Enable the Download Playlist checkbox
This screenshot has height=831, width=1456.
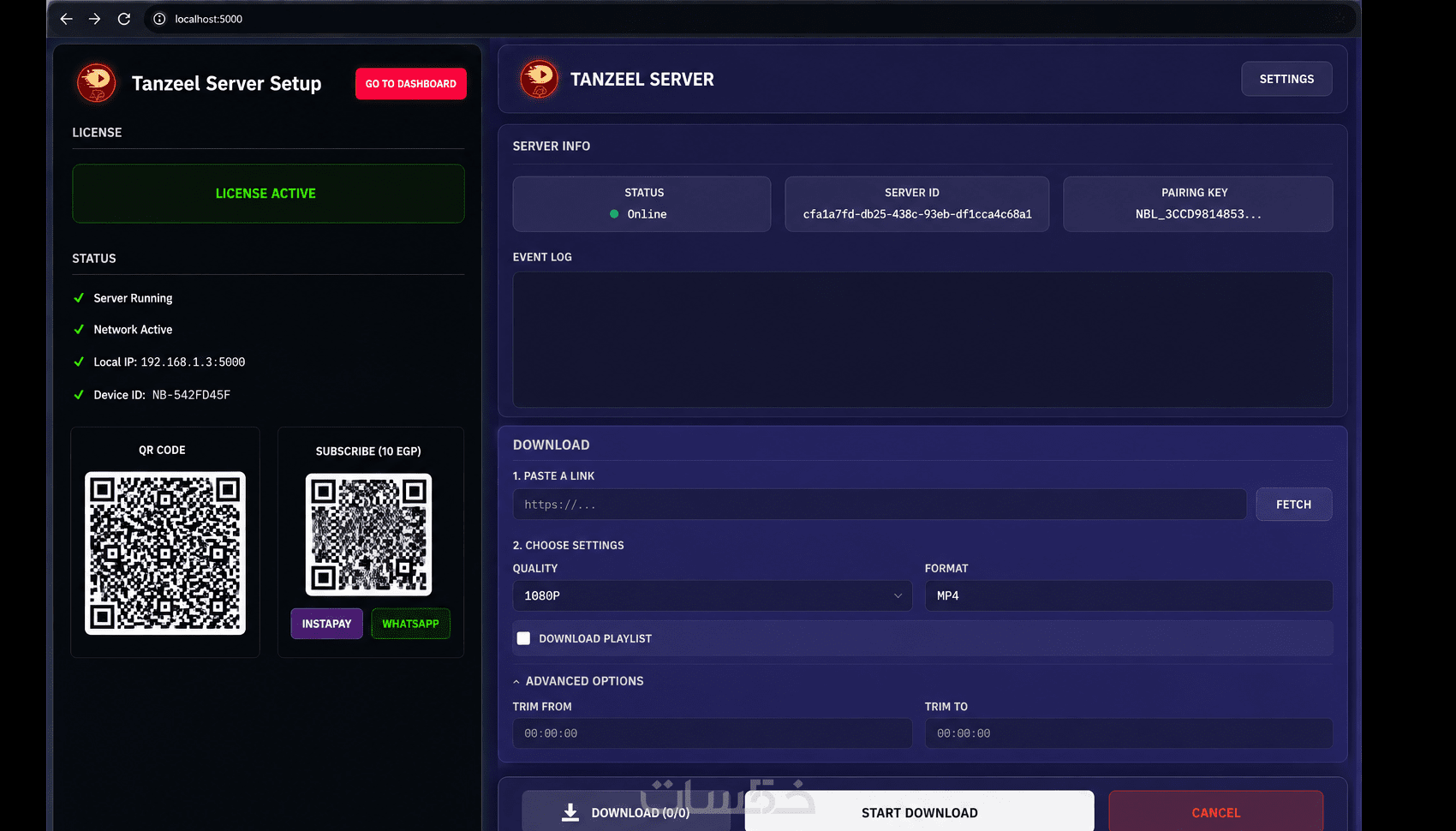point(523,638)
